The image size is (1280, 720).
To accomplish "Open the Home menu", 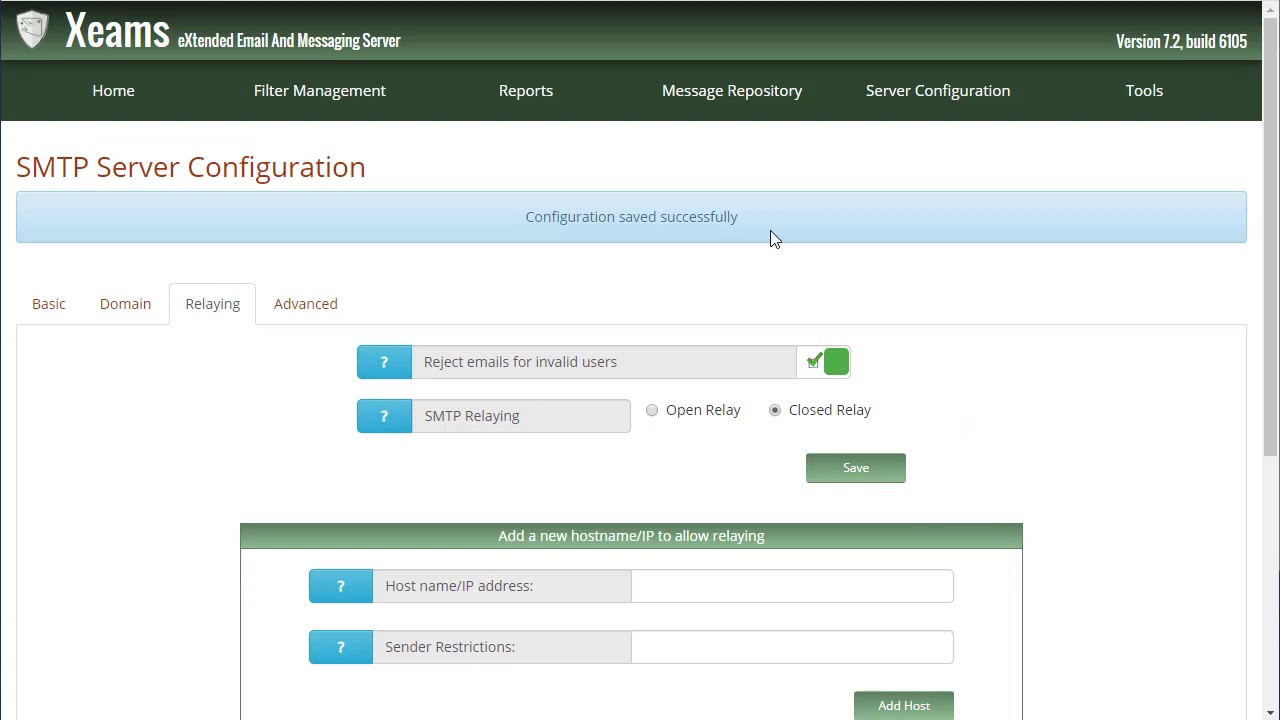I will (113, 90).
